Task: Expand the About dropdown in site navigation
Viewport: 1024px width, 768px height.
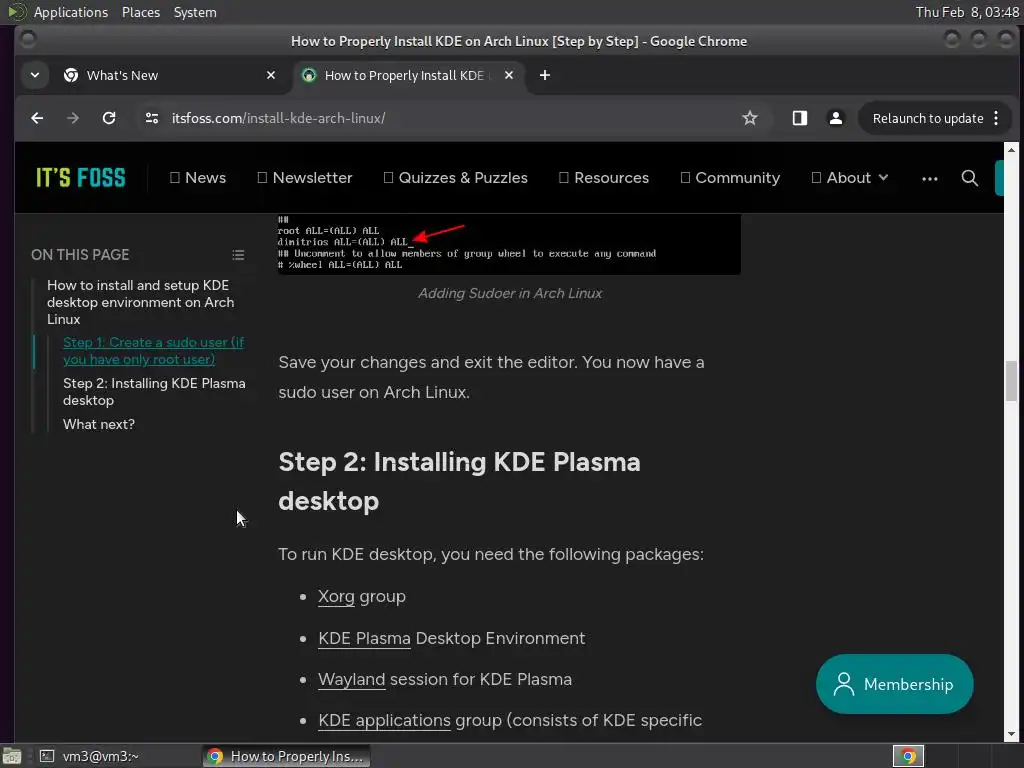Action: [850, 178]
